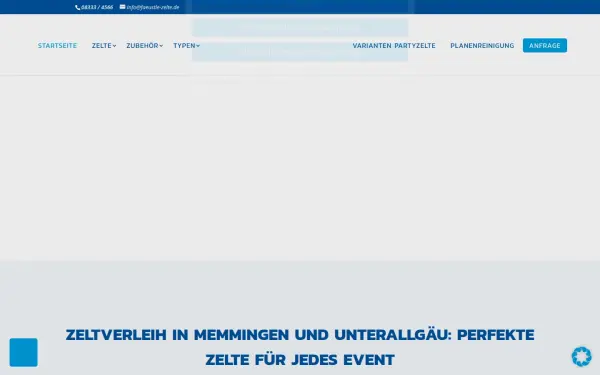Expand the ZUBEHÖR dropdown chevron
This screenshot has width=600, height=375.
coord(161,46)
